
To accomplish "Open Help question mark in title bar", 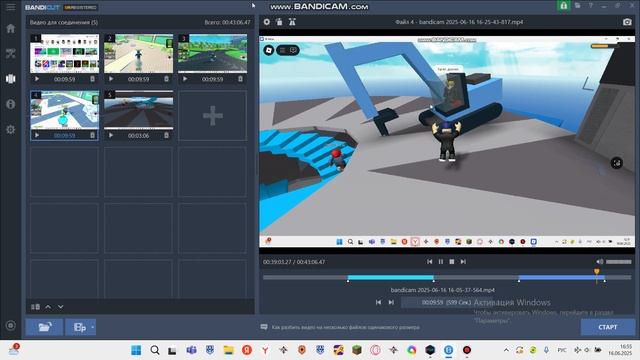I will (x=591, y=6).
